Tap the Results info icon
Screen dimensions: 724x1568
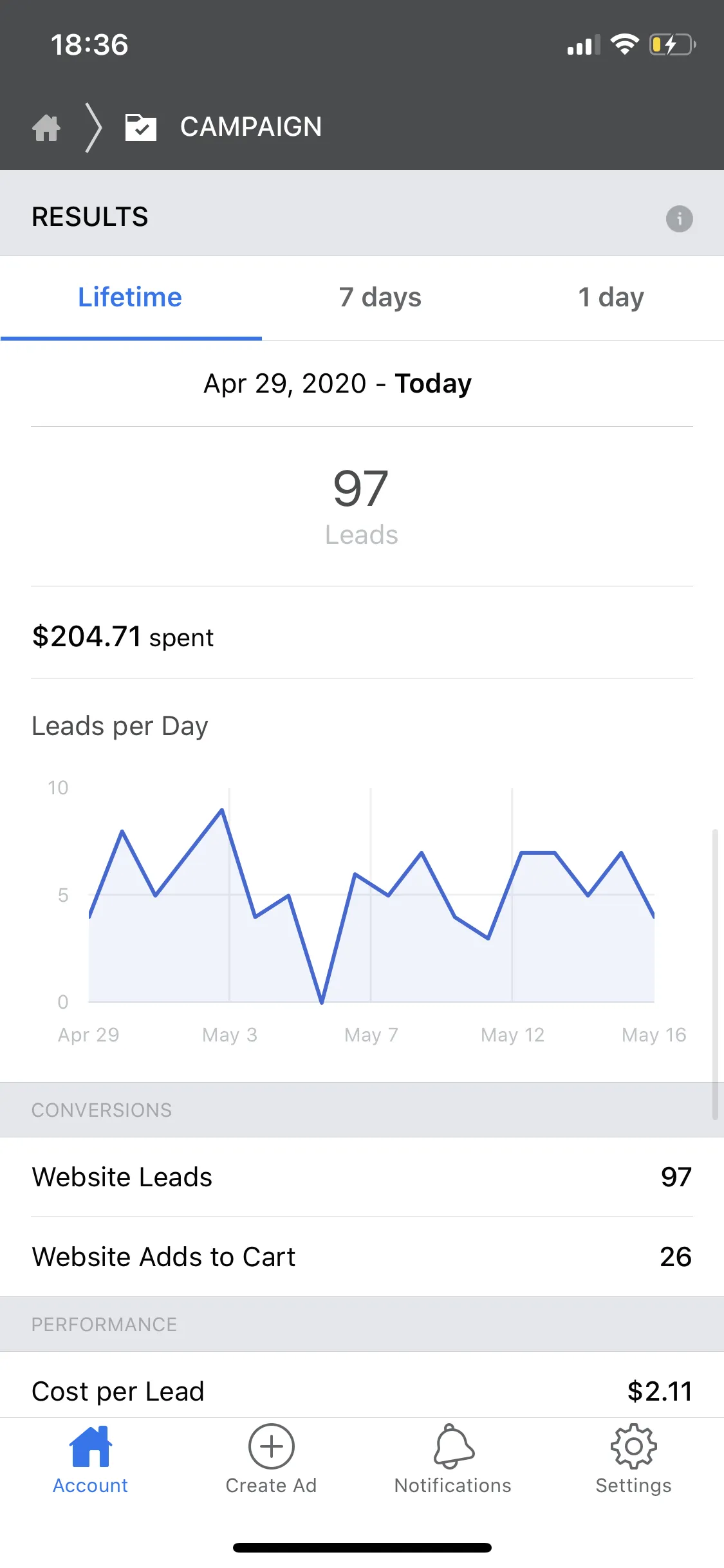click(x=679, y=219)
